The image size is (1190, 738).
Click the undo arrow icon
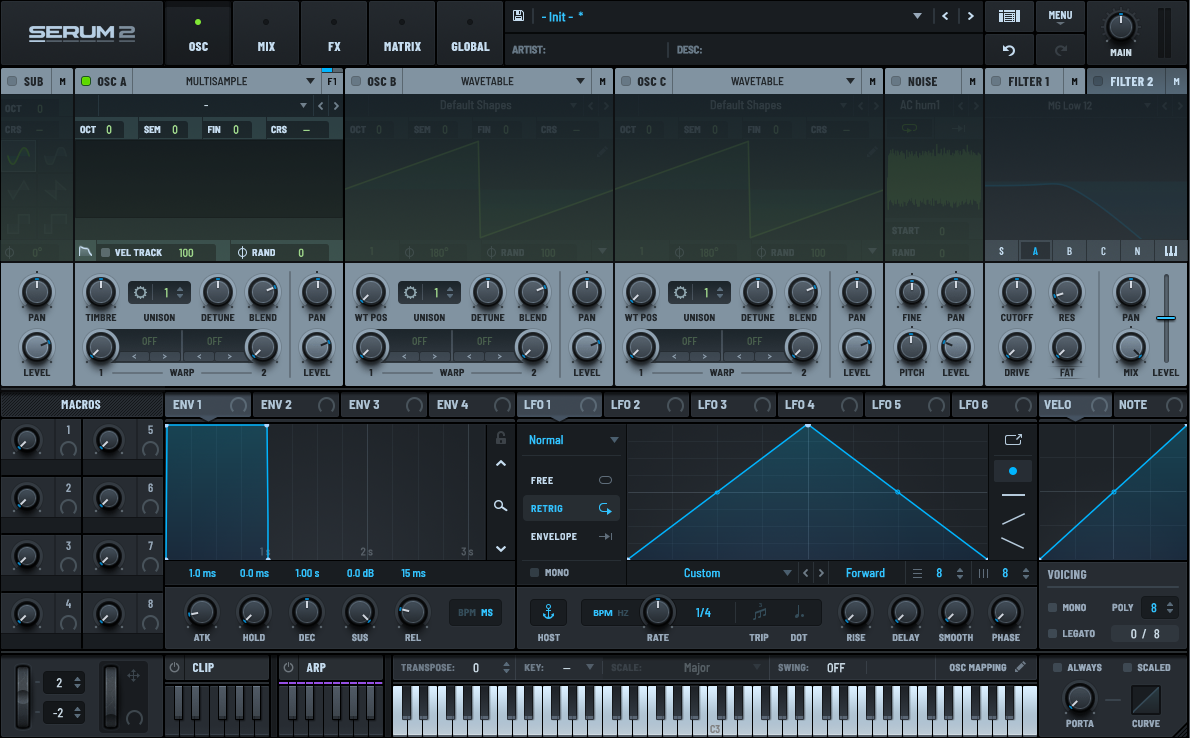[1008, 49]
